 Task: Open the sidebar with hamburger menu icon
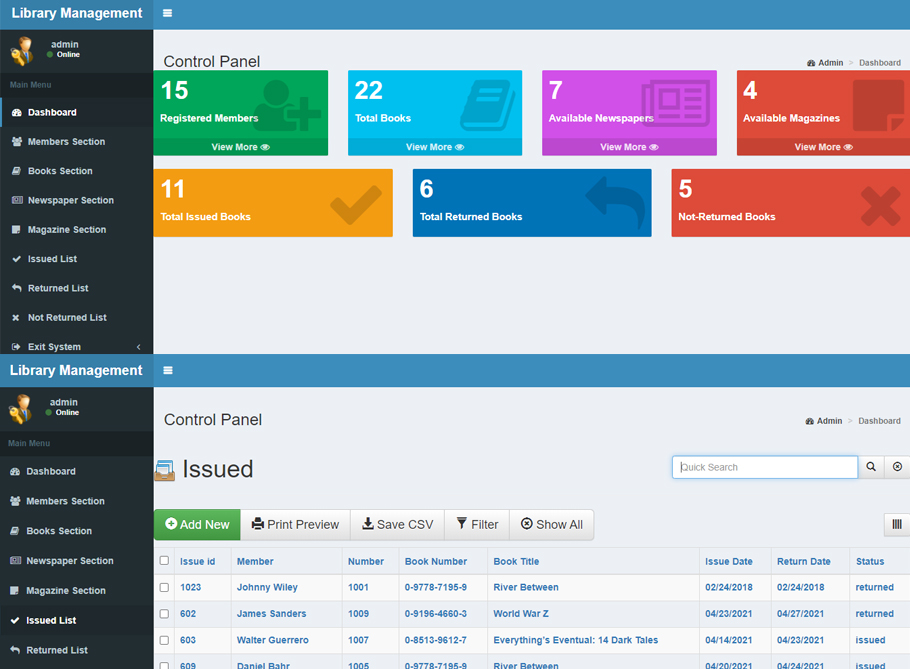pyautogui.click(x=167, y=13)
